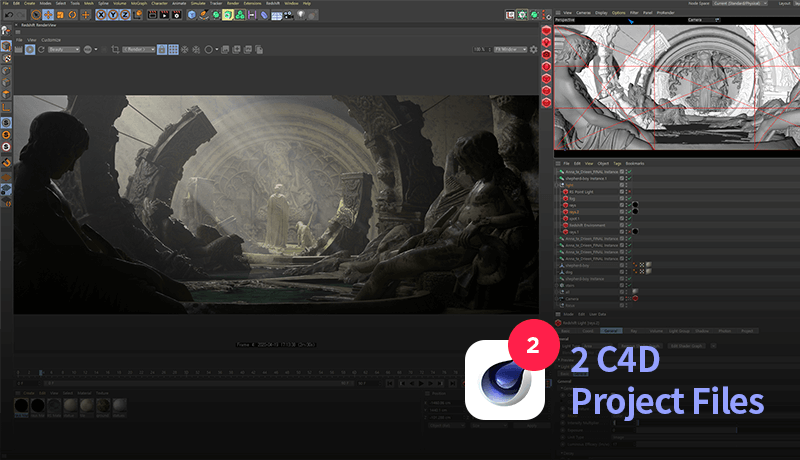Click the Camera object icon in toolbar

point(289,15)
